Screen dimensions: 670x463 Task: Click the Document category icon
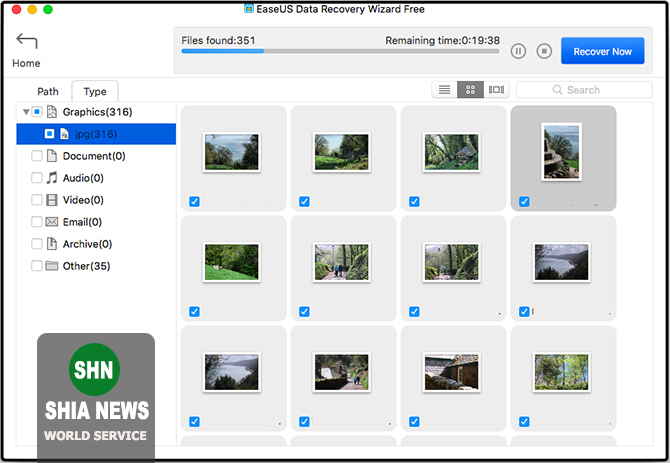52,156
